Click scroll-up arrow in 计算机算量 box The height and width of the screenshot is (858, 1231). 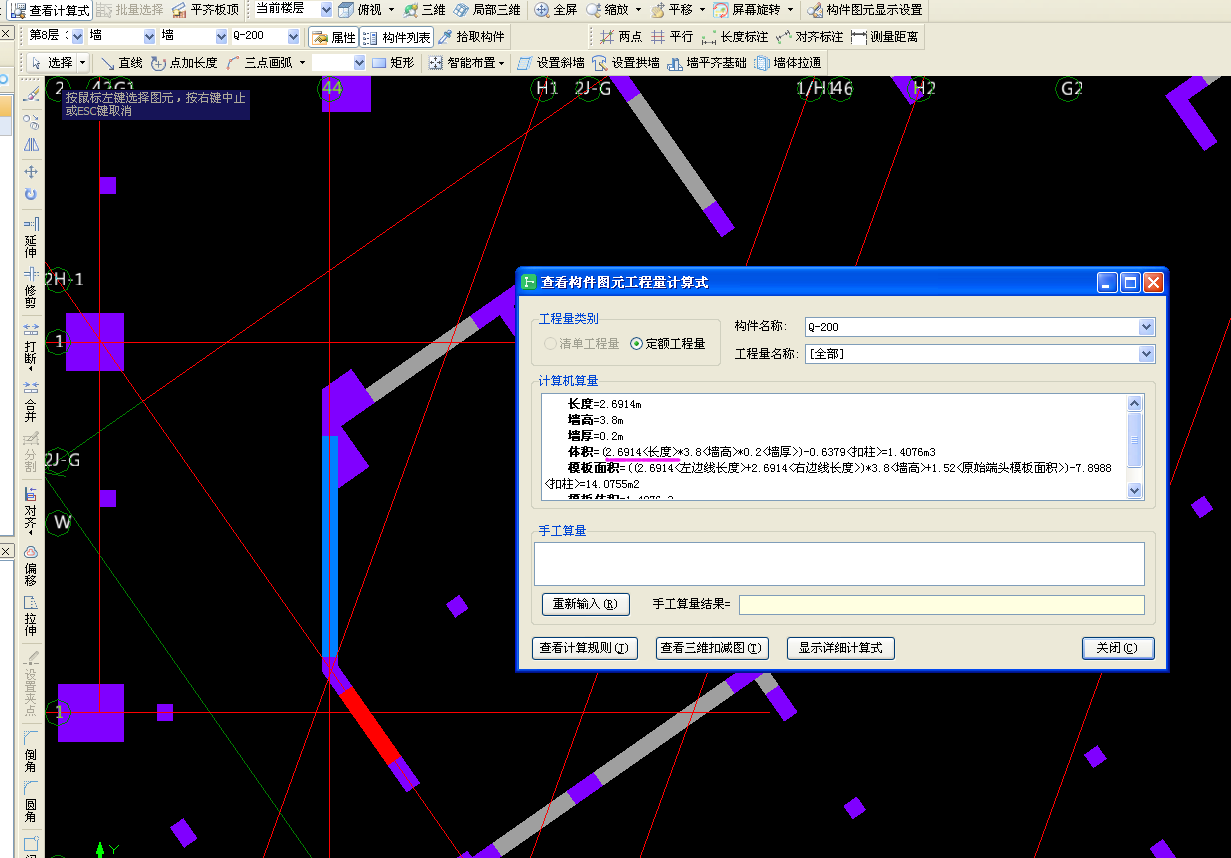pyautogui.click(x=1134, y=404)
